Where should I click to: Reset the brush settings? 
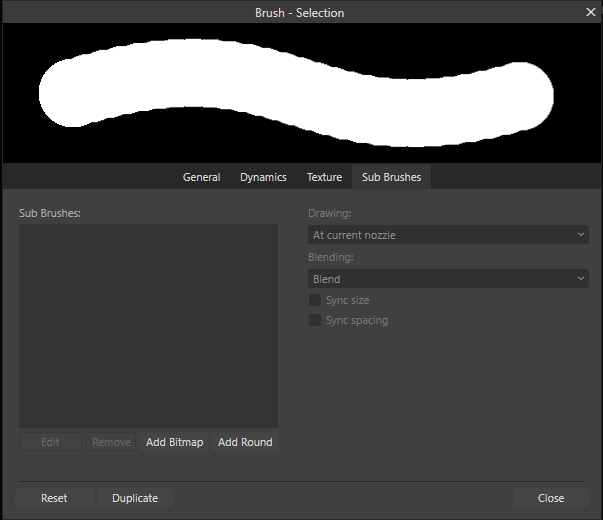click(54, 498)
